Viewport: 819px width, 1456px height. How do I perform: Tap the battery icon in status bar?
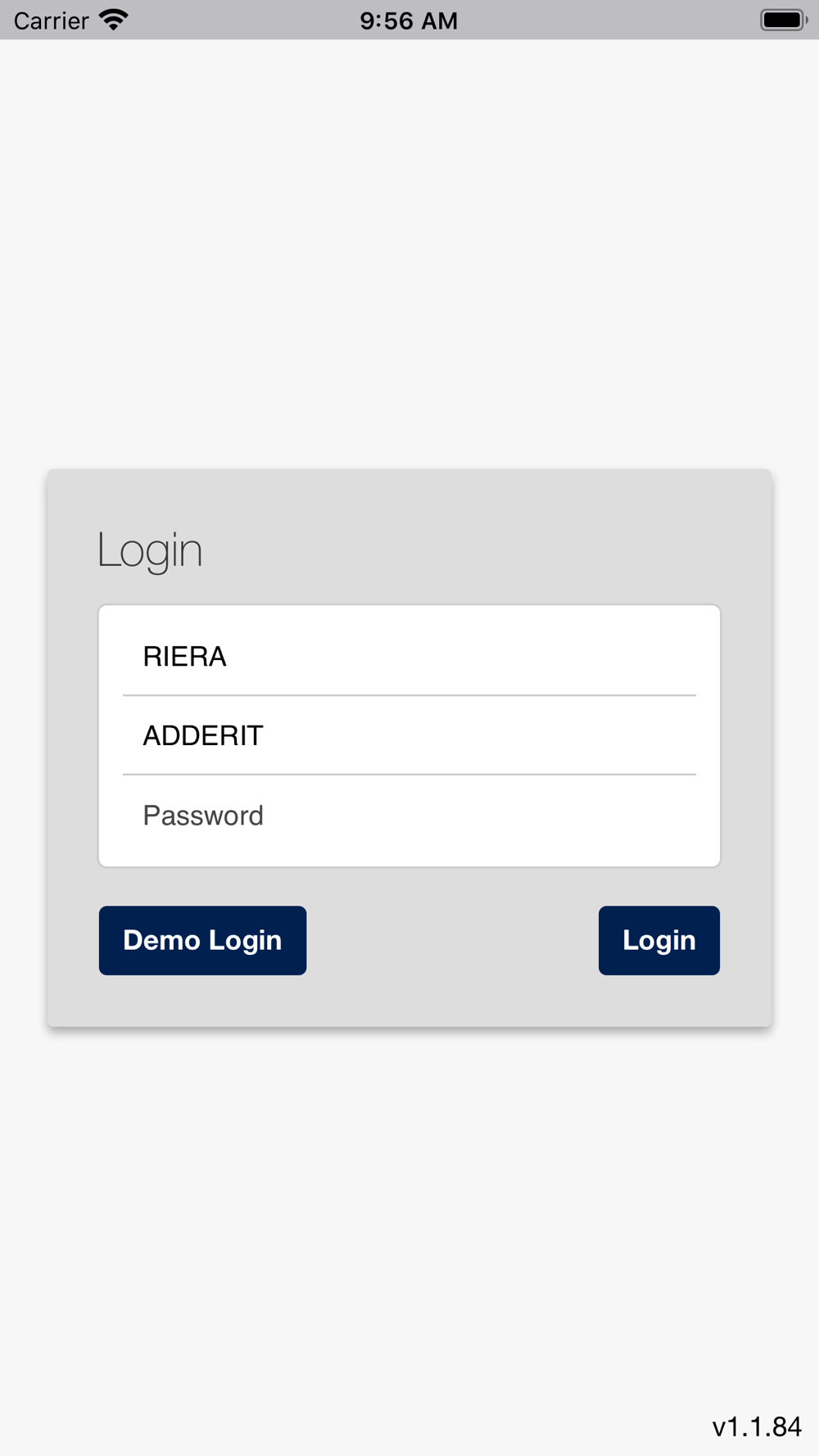coord(783,20)
